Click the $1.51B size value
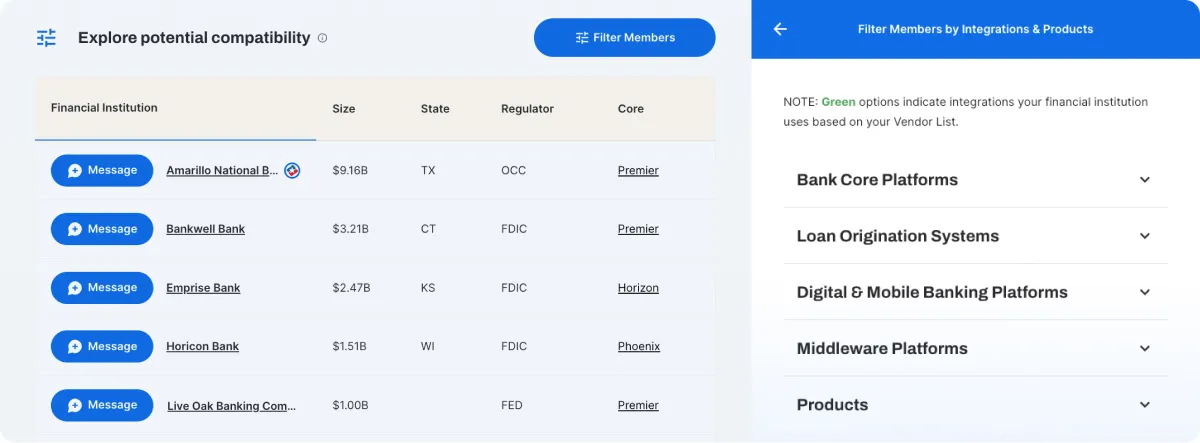Viewport: 1200px width, 443px height. (x=349, y=347)
